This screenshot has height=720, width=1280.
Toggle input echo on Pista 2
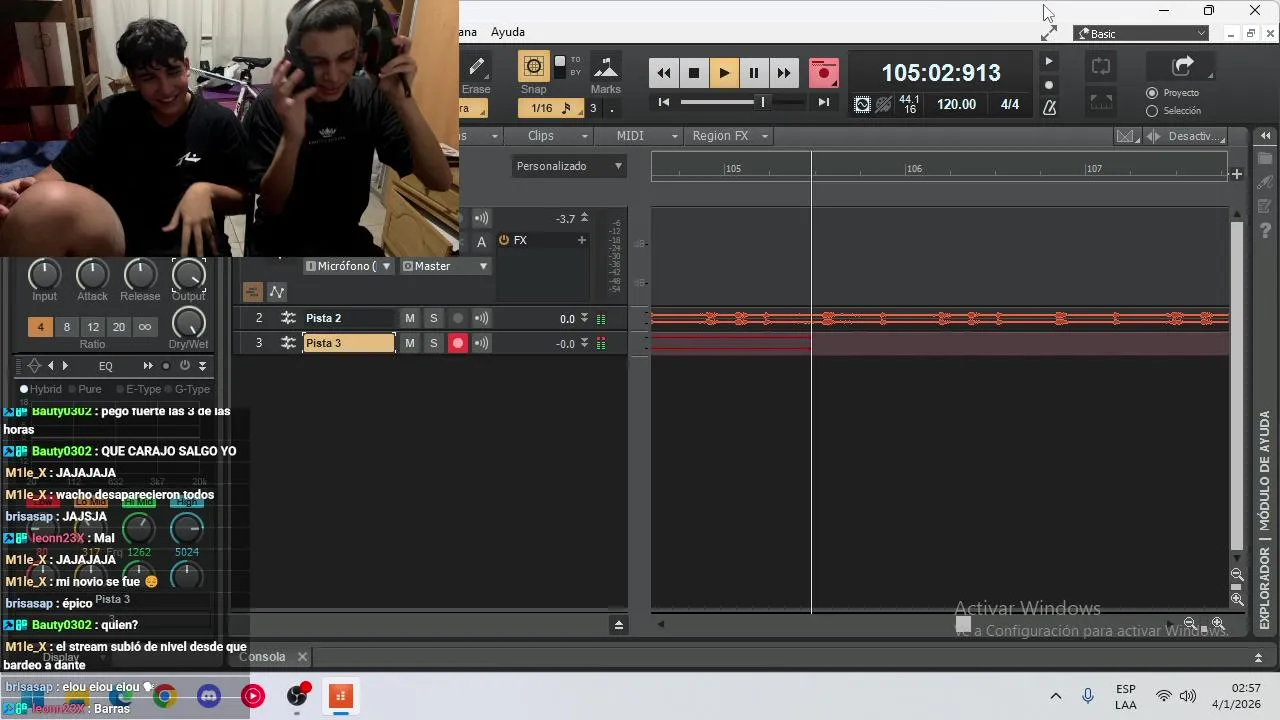[x=482, y=318]
